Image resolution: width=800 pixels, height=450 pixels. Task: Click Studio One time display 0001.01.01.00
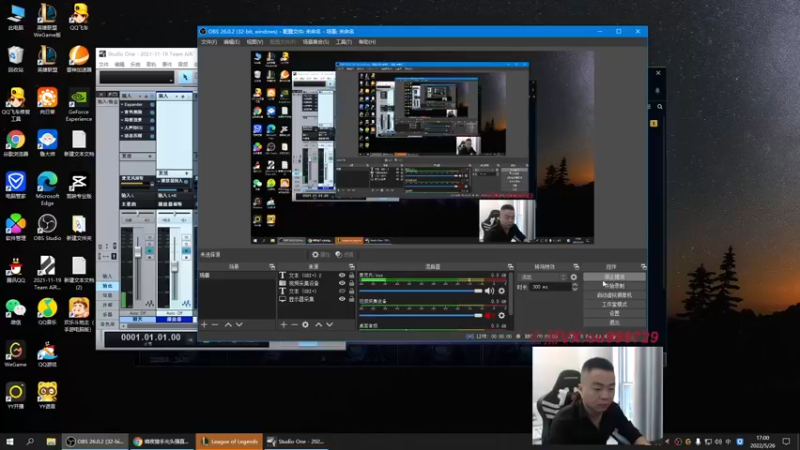tap(151, 337)
